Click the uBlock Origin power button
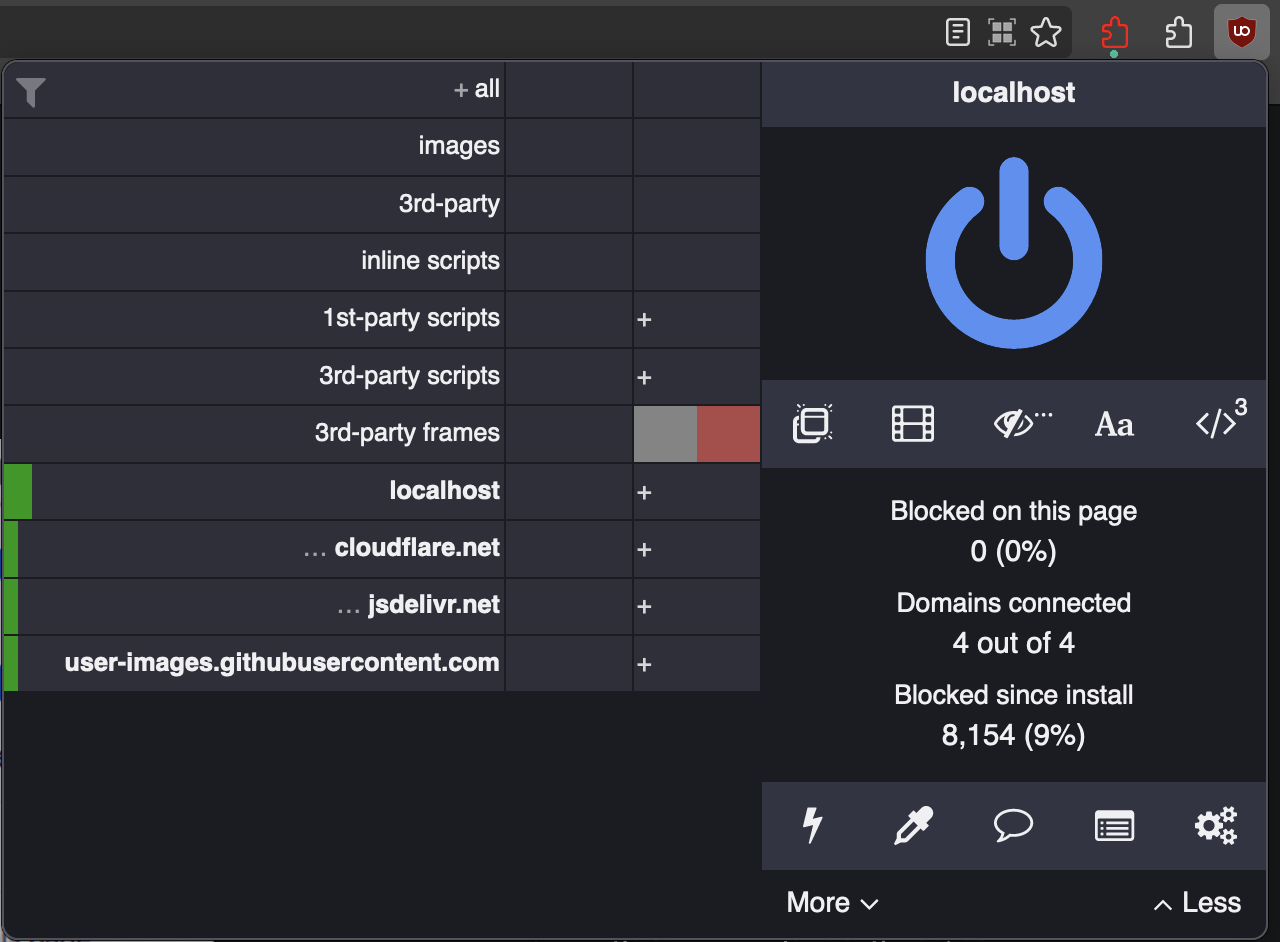This screenshot has width=1280, height=942. pyautogui.click(x=1013, y=253)
